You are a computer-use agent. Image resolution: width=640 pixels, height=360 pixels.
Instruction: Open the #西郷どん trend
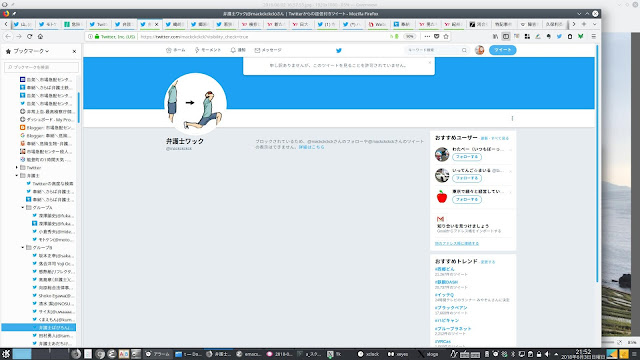(444, 269)
